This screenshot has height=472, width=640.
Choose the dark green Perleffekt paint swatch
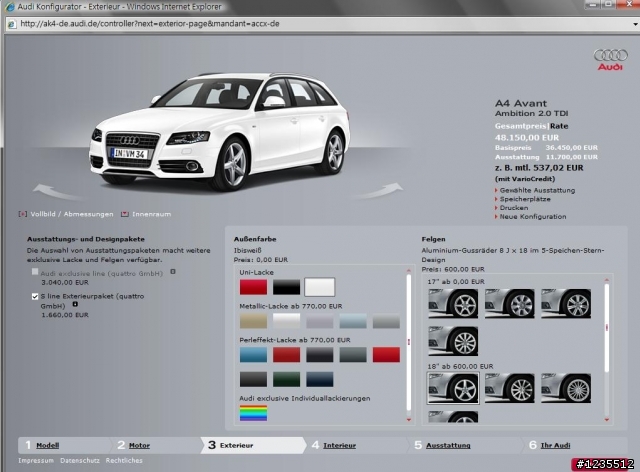click(287, 379)
